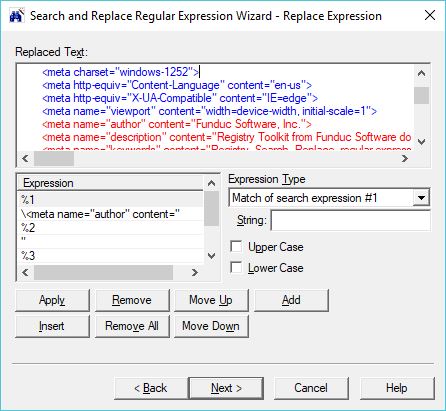Click Replaced Text horizontal scroll left arrow

[25, 158]
